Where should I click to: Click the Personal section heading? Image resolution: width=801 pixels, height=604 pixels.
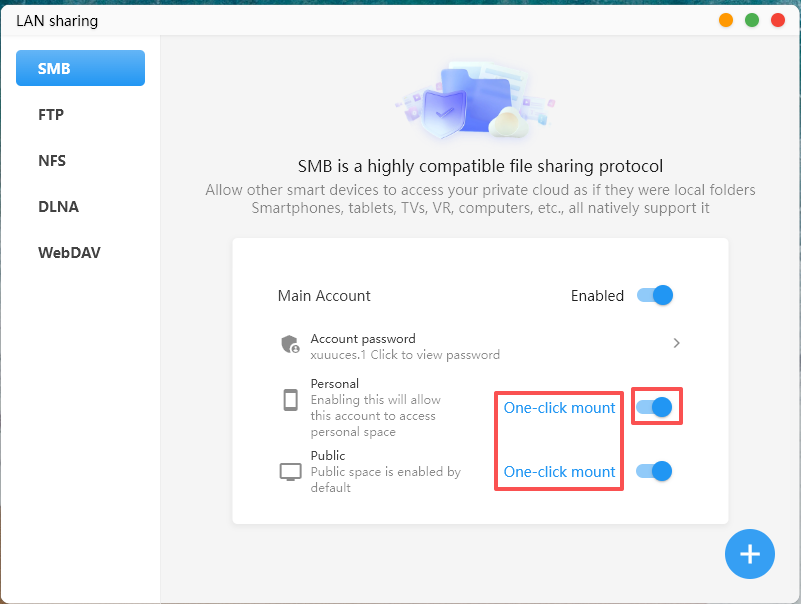pyautogui.click(x=335, y=384)
